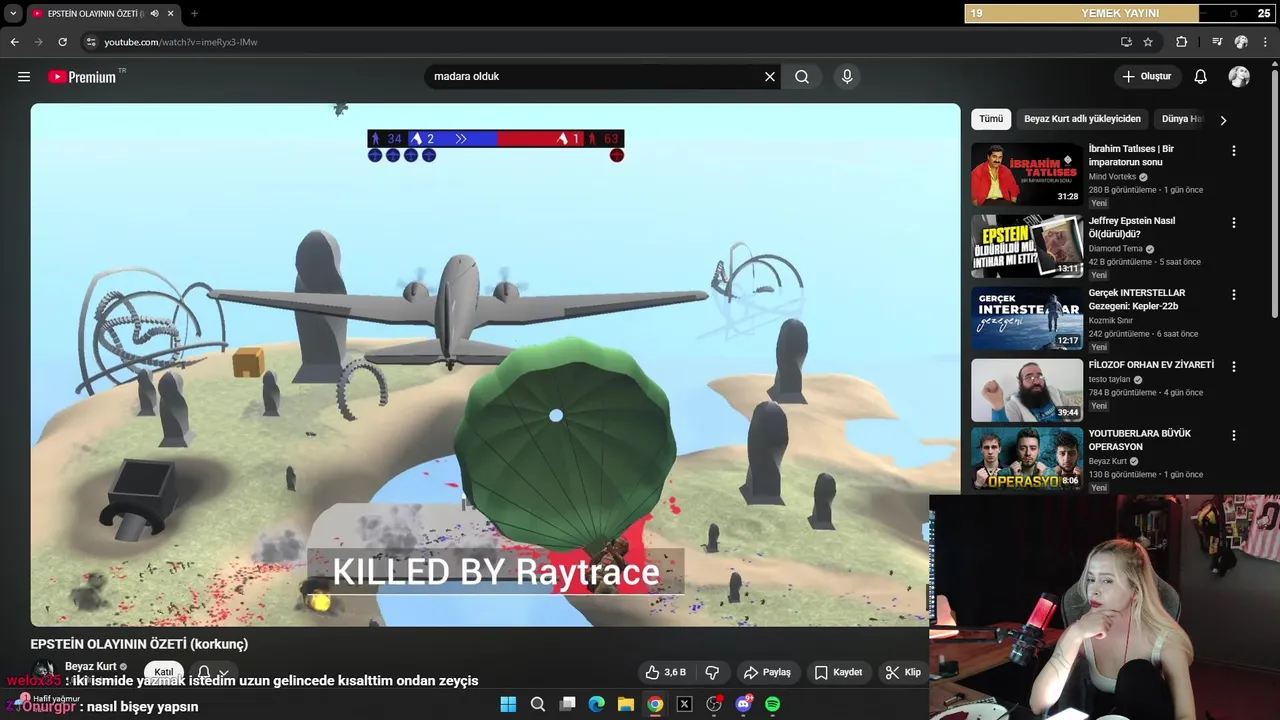Select the partially visible Dünya chip
This screenshot has width=1280, height=720.
[x=1182, y=119]
